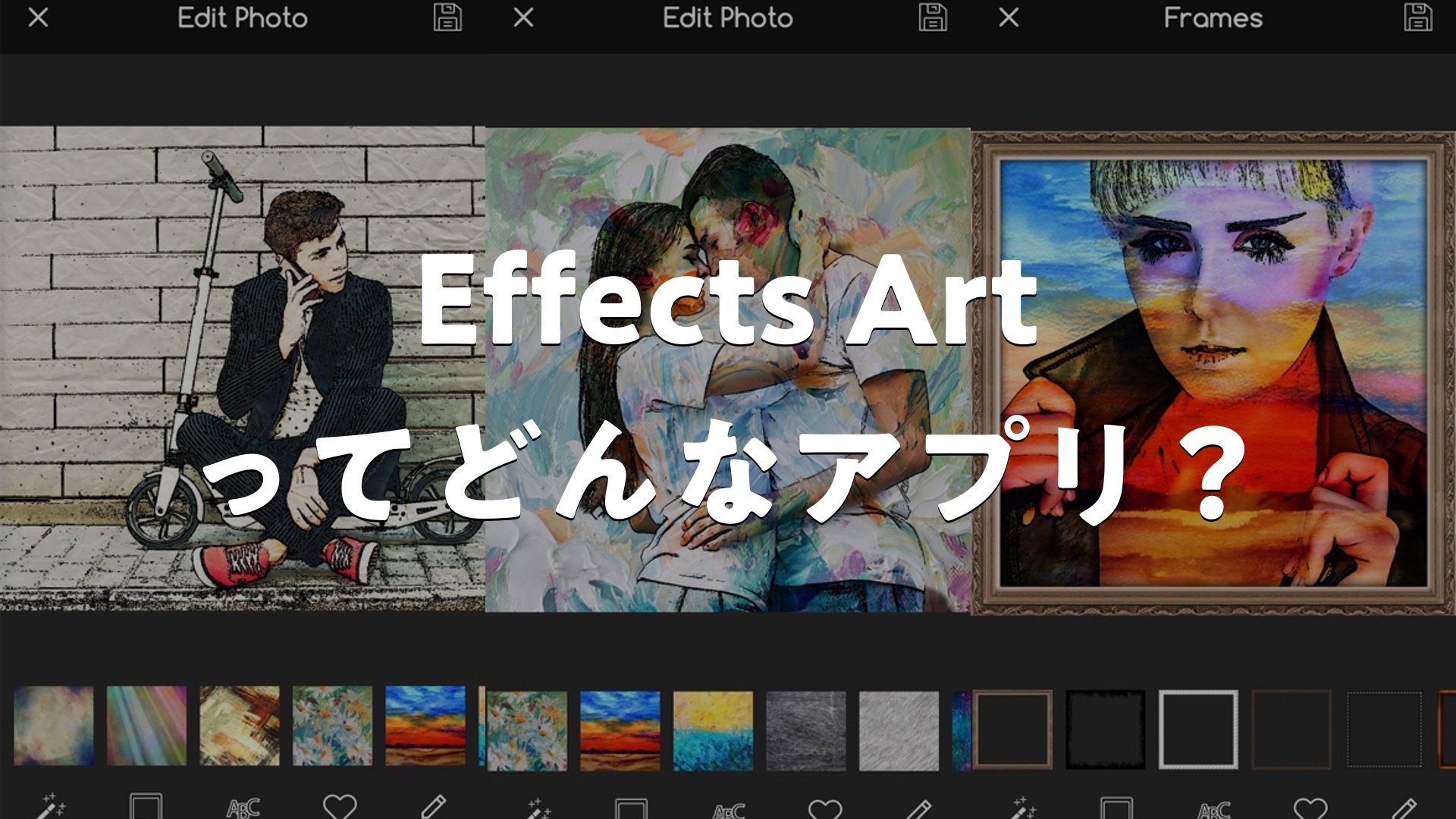
Task: Select the rainbow light rays texture
Action: (x=146, y=726)
